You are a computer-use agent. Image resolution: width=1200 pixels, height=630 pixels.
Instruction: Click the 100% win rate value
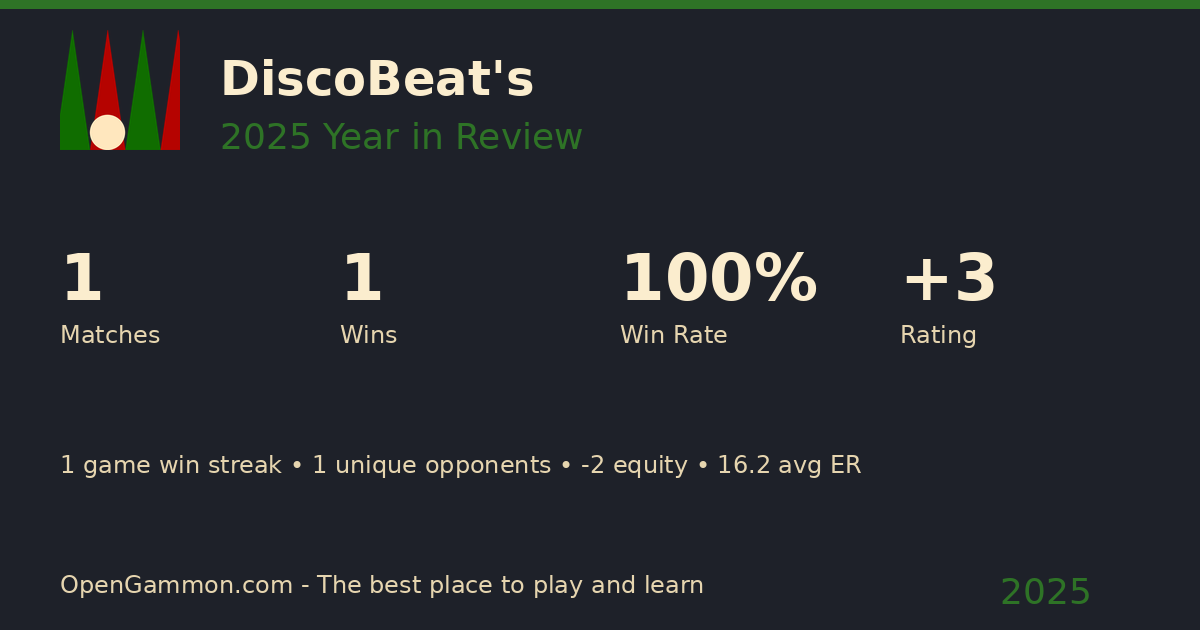point(718,280)
